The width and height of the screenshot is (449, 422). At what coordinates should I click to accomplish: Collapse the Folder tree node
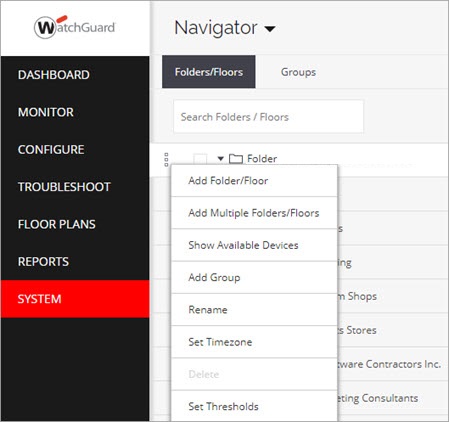point(220,159)
